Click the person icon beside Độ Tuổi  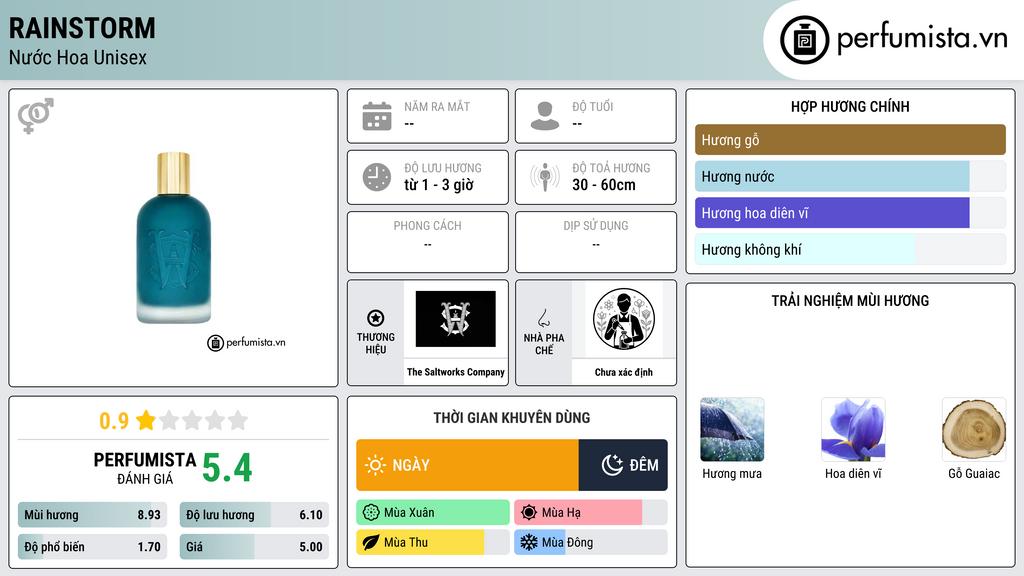tap(545, 116)
